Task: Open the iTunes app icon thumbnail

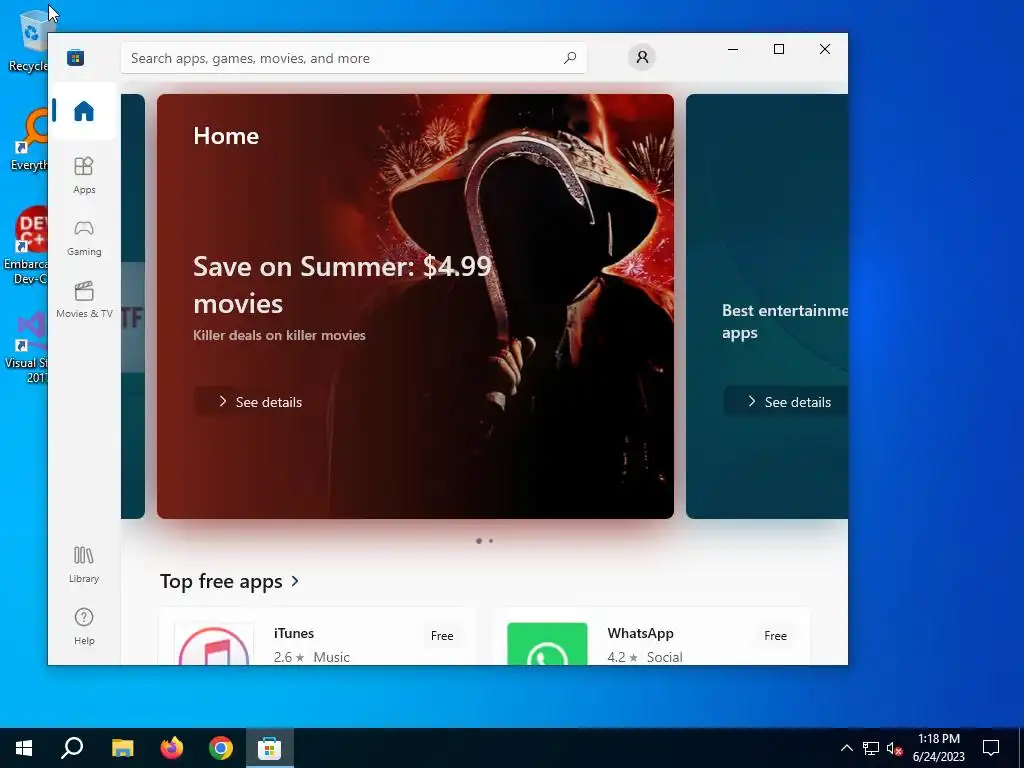Action: [x=214, y=645]
